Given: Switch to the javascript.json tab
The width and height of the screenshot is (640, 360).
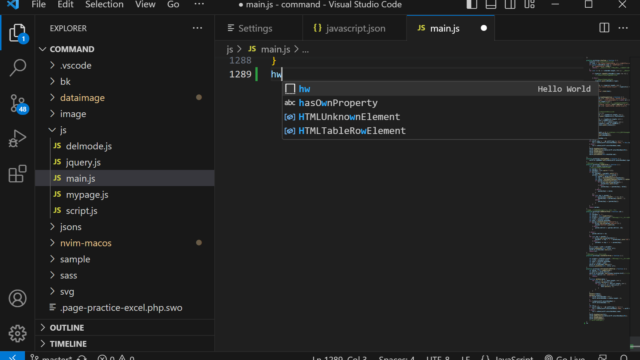Looking at the screenshot, I should click(355, 28).
